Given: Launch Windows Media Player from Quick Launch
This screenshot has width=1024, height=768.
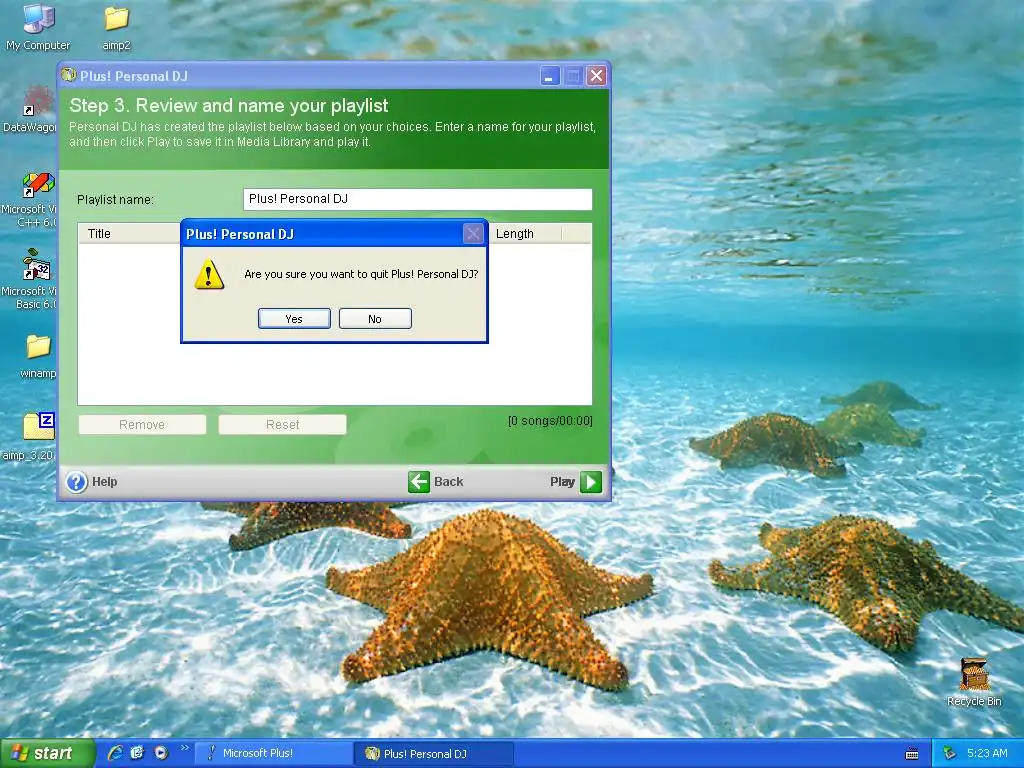Looking at the screenshot, I should [x=161, y=753].
